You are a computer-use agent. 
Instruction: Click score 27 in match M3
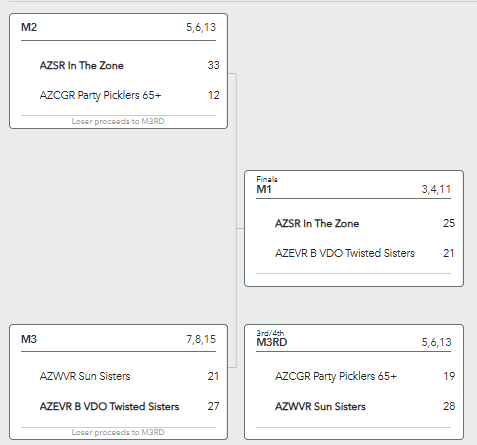click(213, 406)
